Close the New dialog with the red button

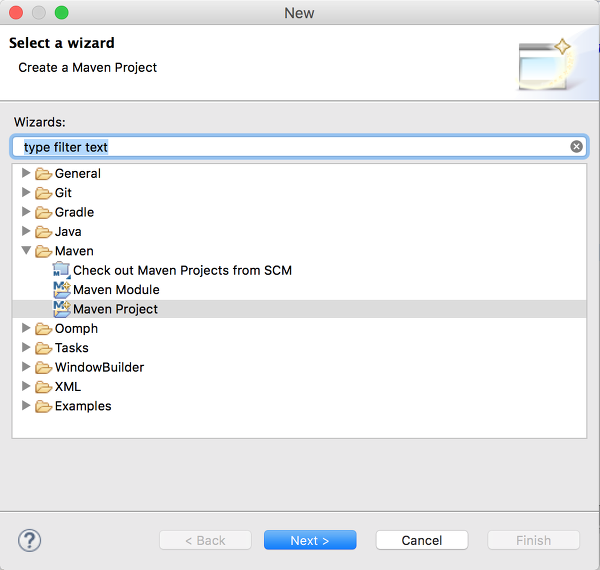pyautogui.click(x=16, y=13)
